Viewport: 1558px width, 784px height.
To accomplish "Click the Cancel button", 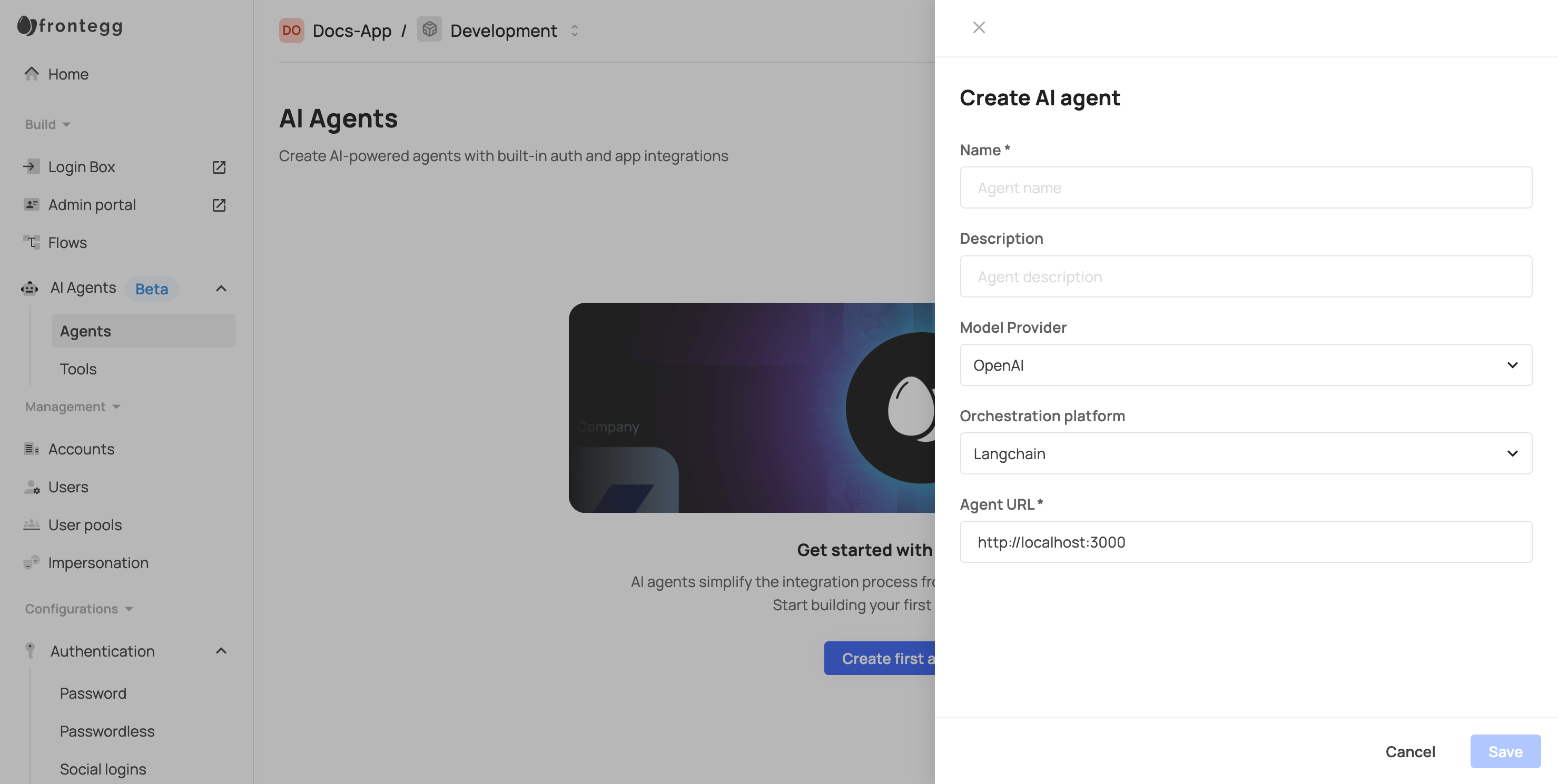I will pos(1410,751).
